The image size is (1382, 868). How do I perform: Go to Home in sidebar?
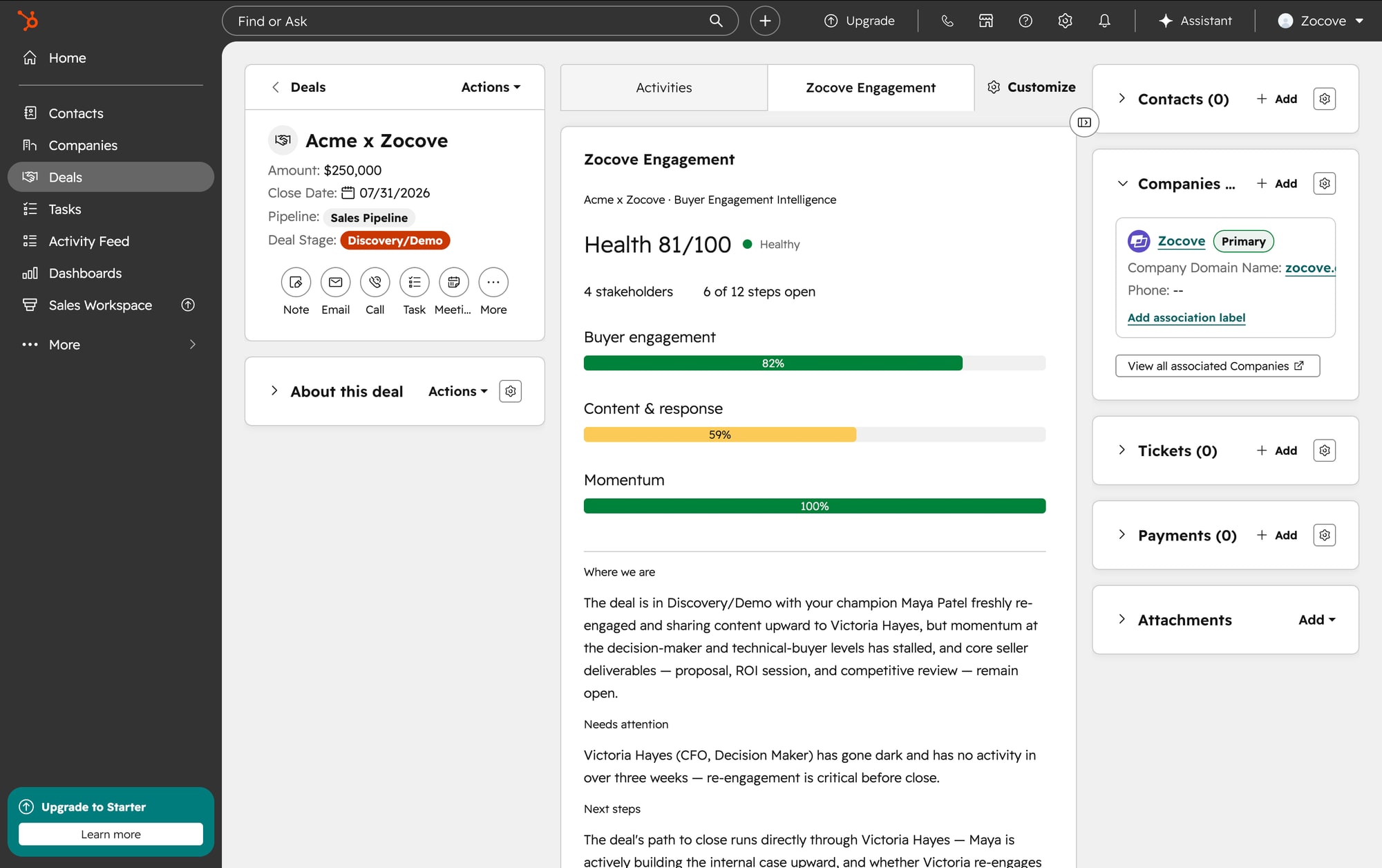tap(111, 58)
